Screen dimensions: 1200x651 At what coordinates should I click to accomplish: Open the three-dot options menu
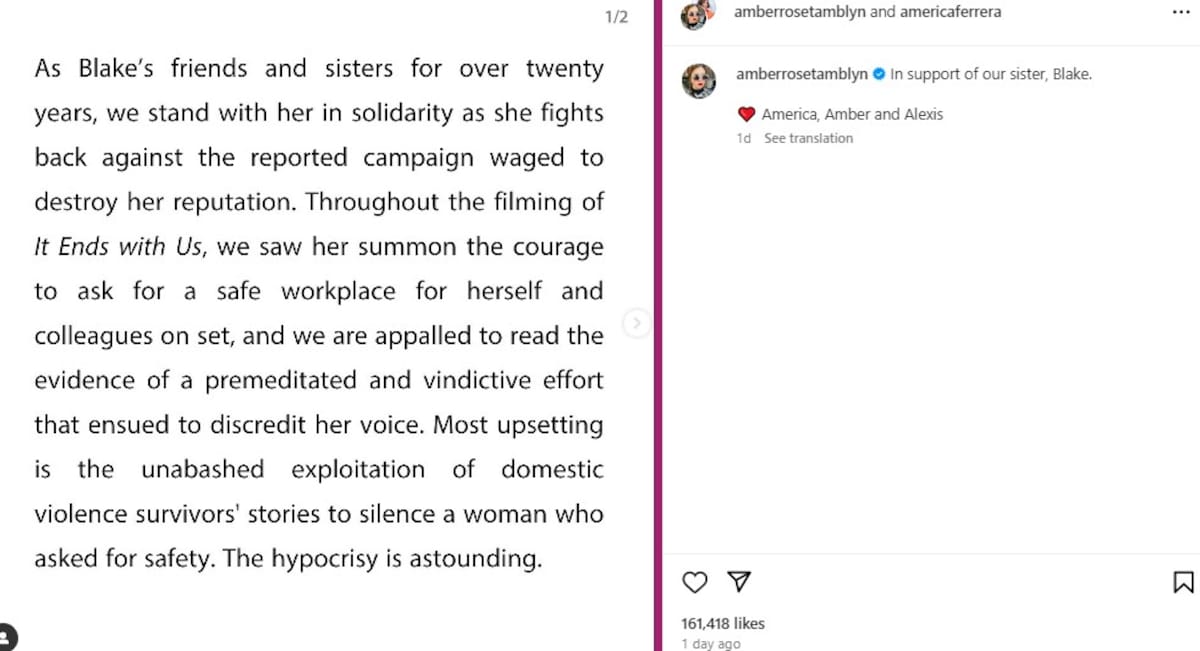tap(1181, 12)
